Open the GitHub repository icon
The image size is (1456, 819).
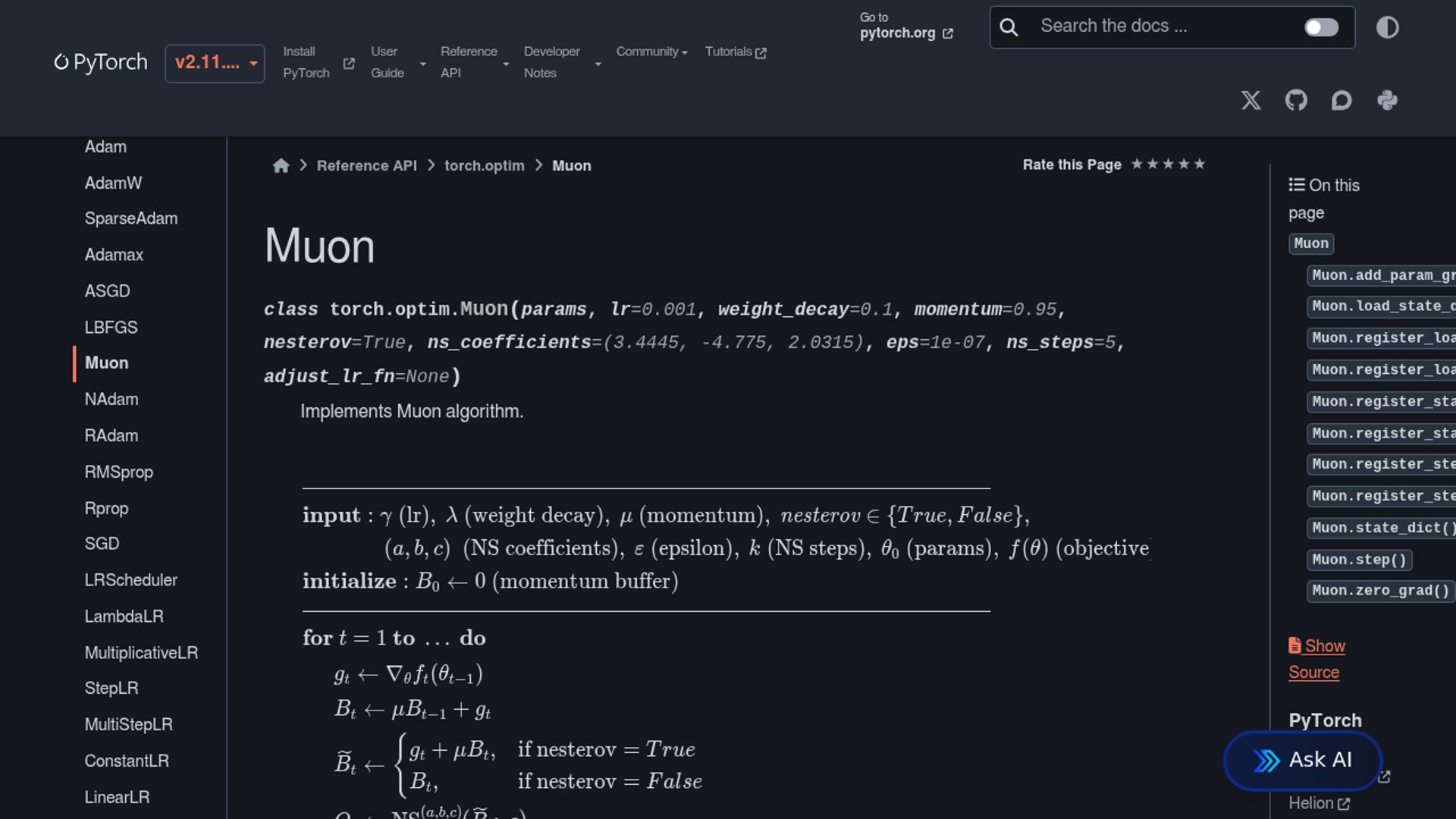coord(1296,100)
